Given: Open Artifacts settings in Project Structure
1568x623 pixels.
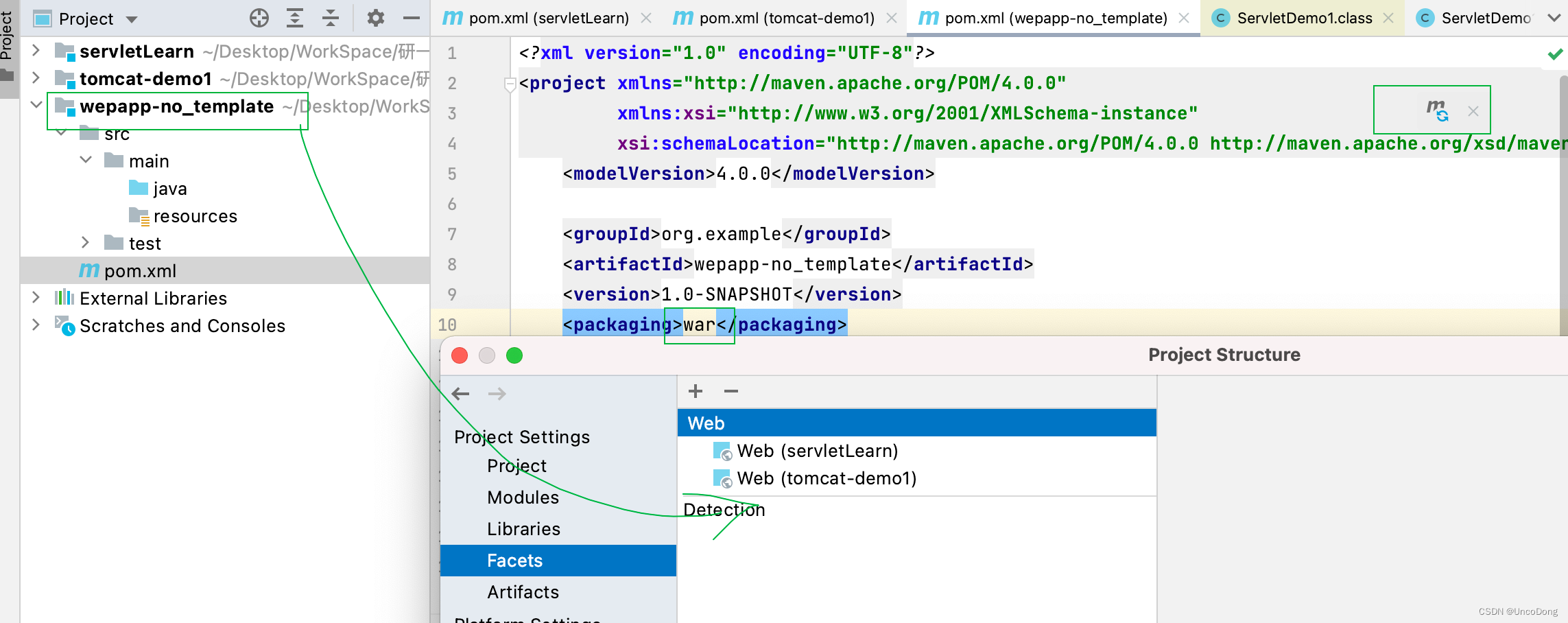Looking at the screenshot, I should (523, 592).
